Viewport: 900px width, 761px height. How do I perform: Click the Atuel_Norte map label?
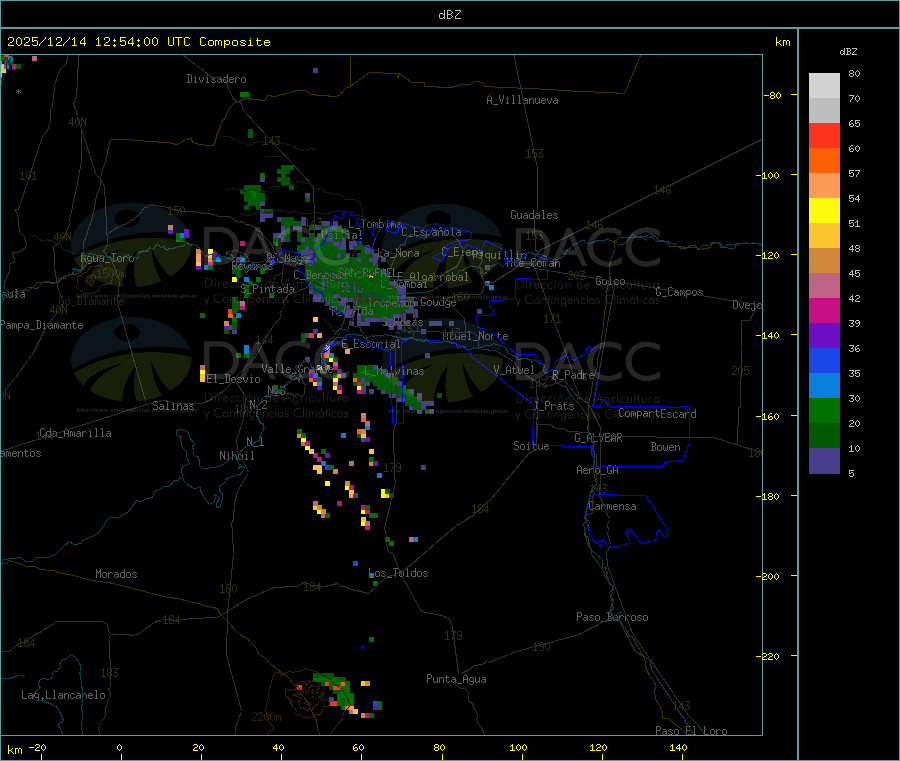475,336
